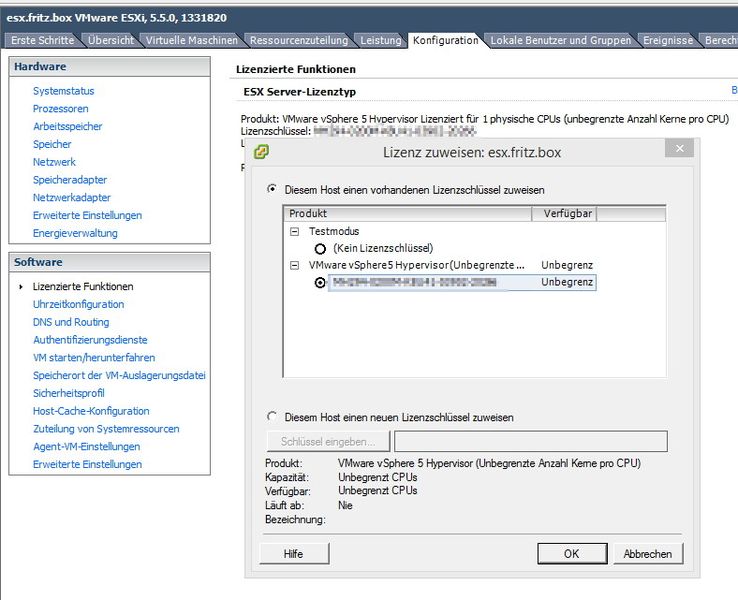Open the Prozessoren link
This screenshot has width=738, height=600.
[61, 109]
